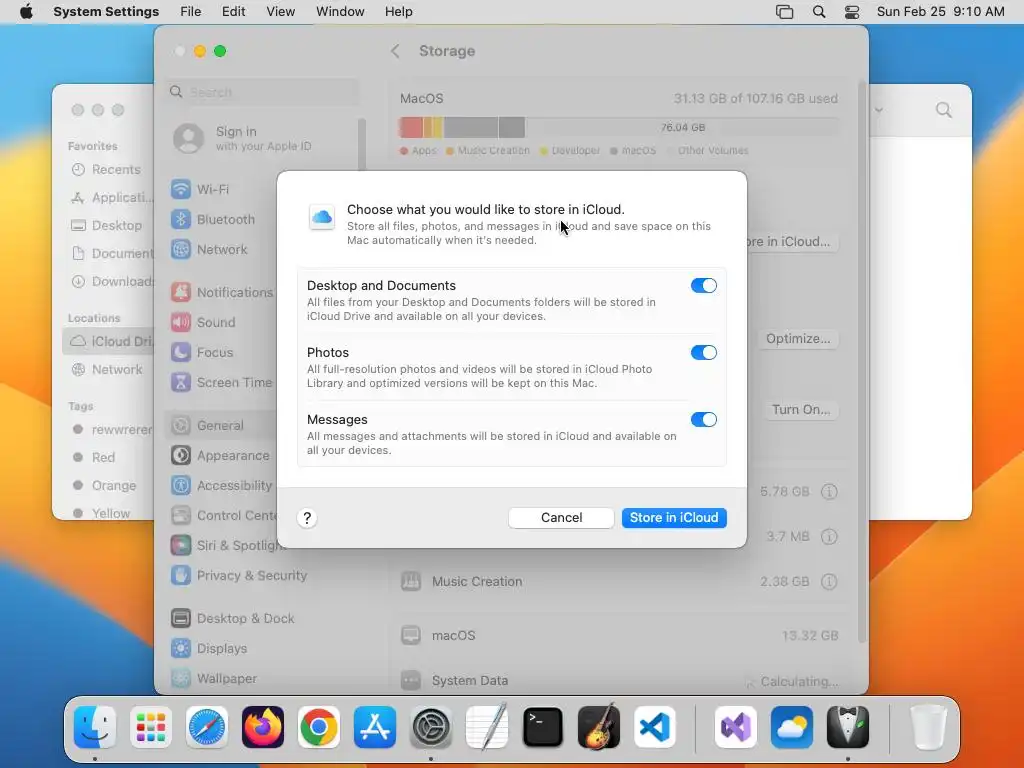Toggle Desktop and Documents iCloud switch
Screen dimensions: 1024x768
(703, 285)
